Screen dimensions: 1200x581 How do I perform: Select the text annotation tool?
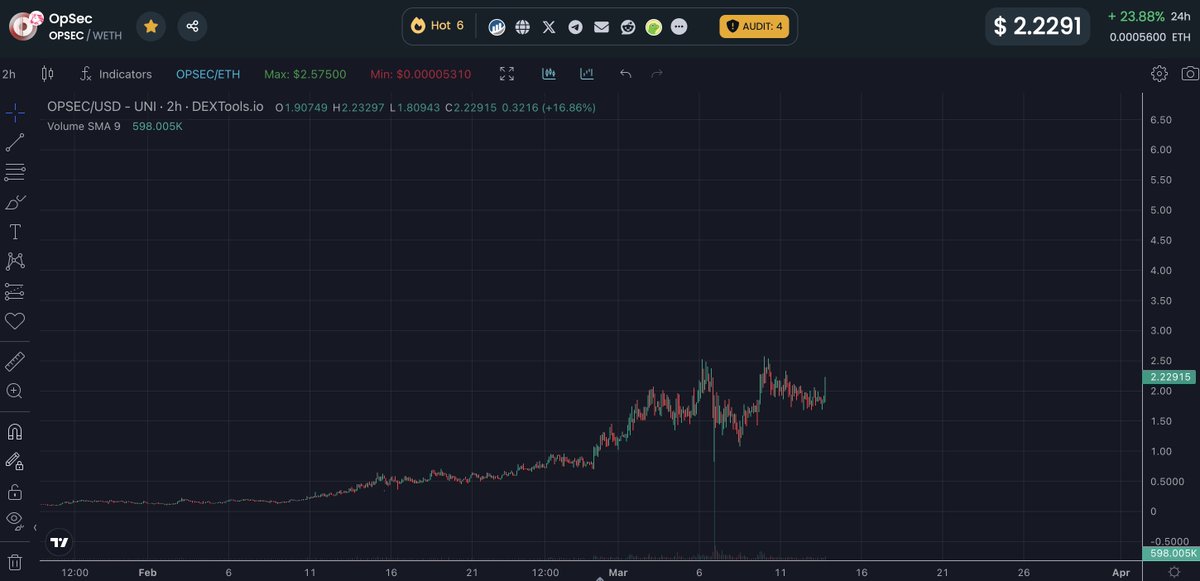15,232
